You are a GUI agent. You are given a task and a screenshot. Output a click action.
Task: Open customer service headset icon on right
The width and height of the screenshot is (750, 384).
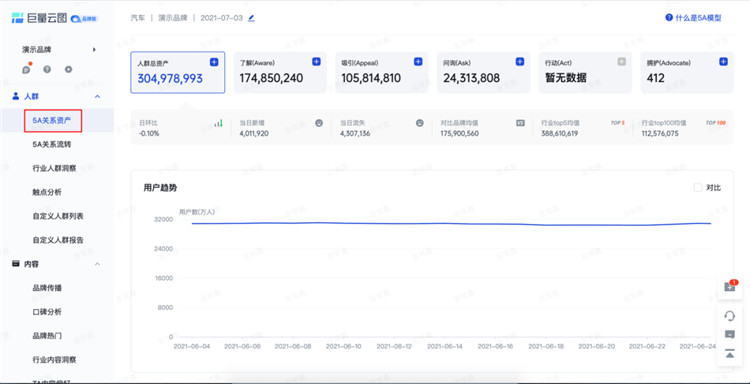coord(729,316)
